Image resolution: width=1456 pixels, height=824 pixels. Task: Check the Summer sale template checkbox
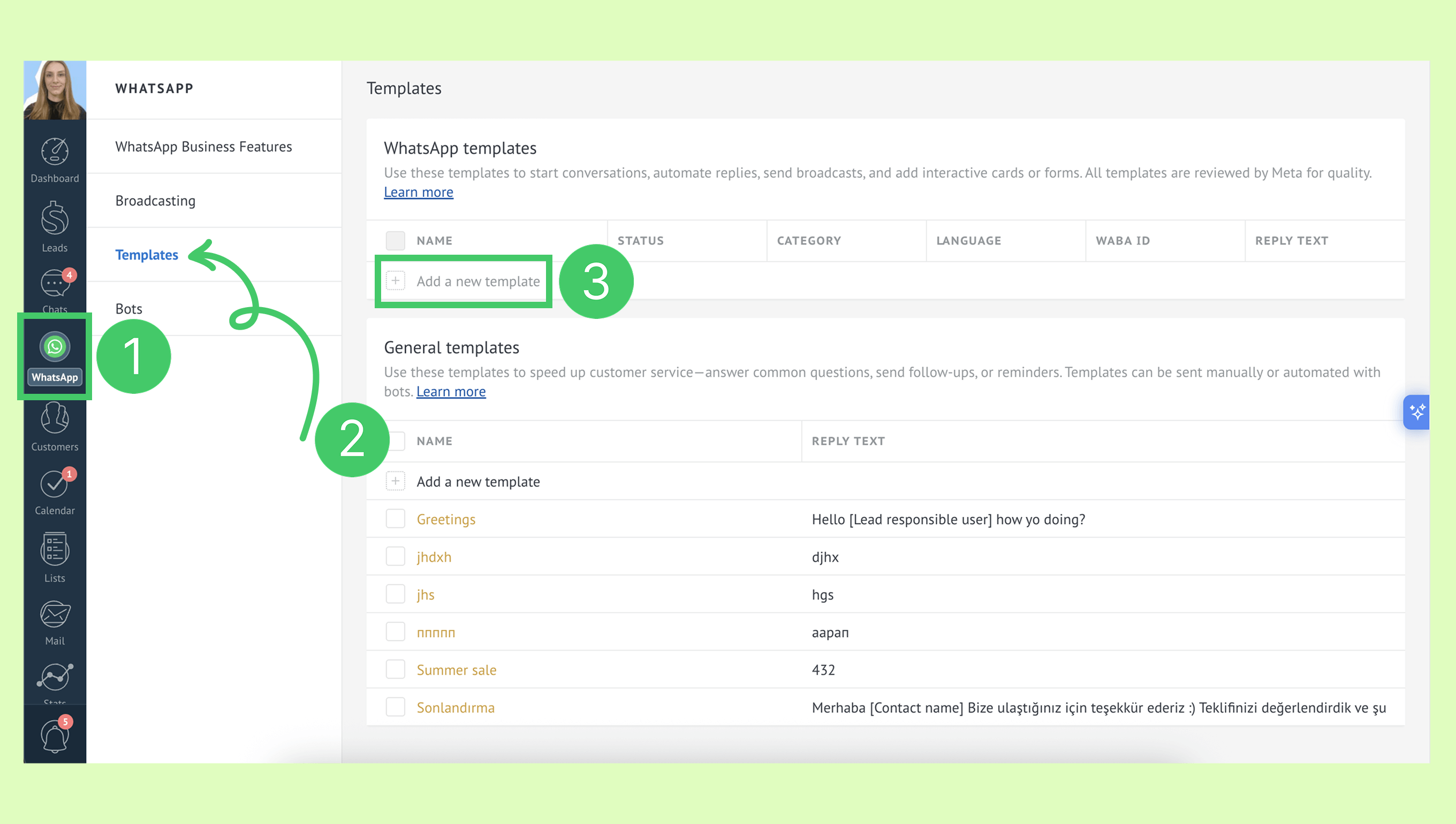click(x=395, y=669)
